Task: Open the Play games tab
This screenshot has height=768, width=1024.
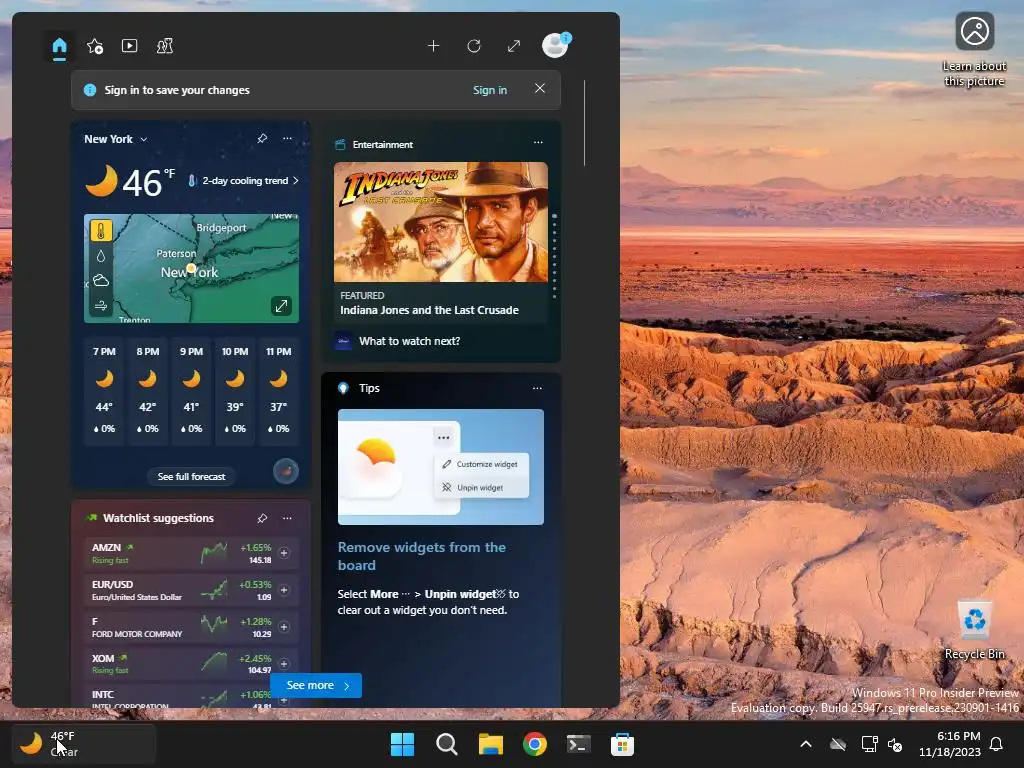Action: [x=165, y=46]
